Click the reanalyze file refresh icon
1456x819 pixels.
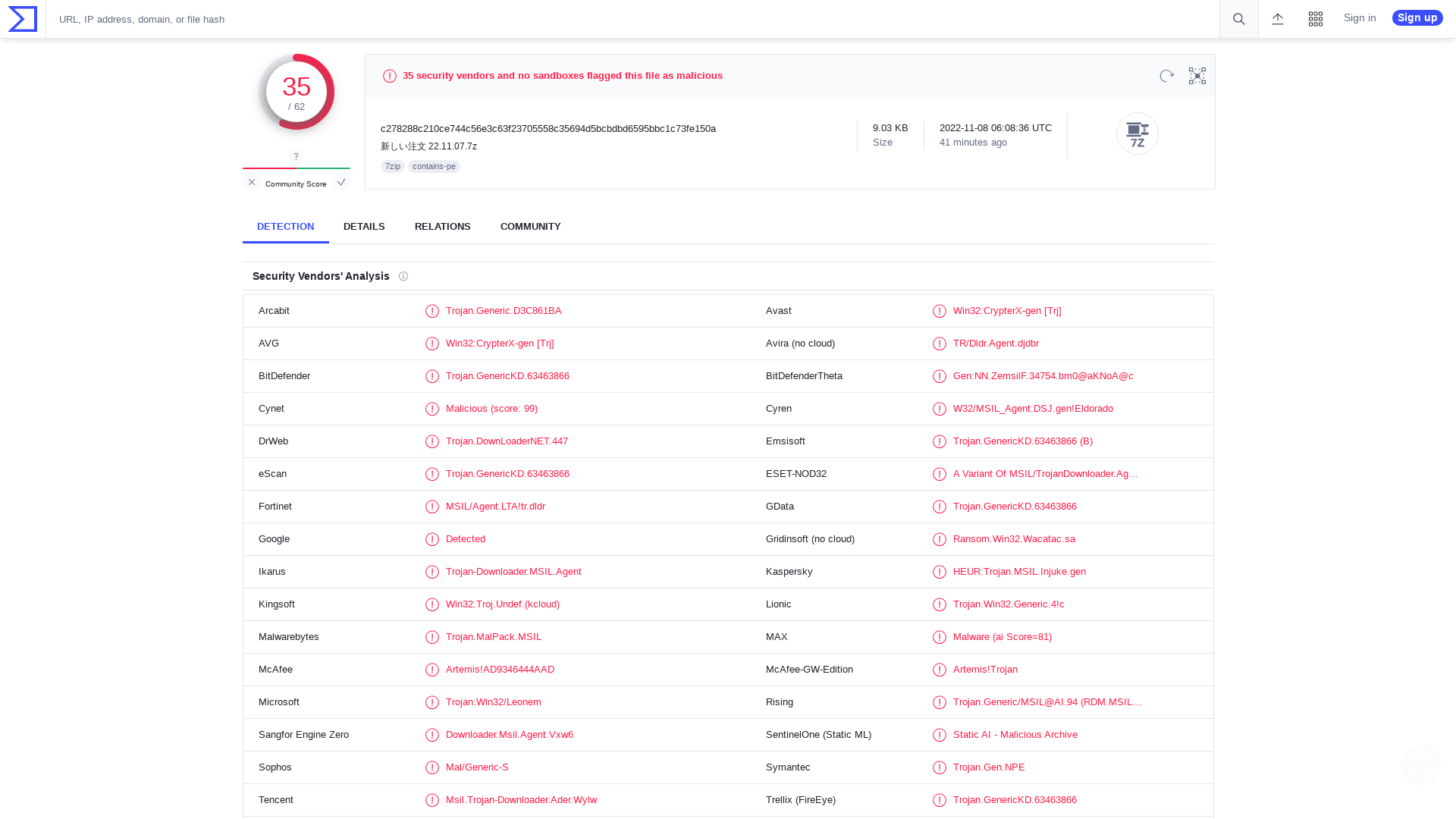pos(1166,76)
